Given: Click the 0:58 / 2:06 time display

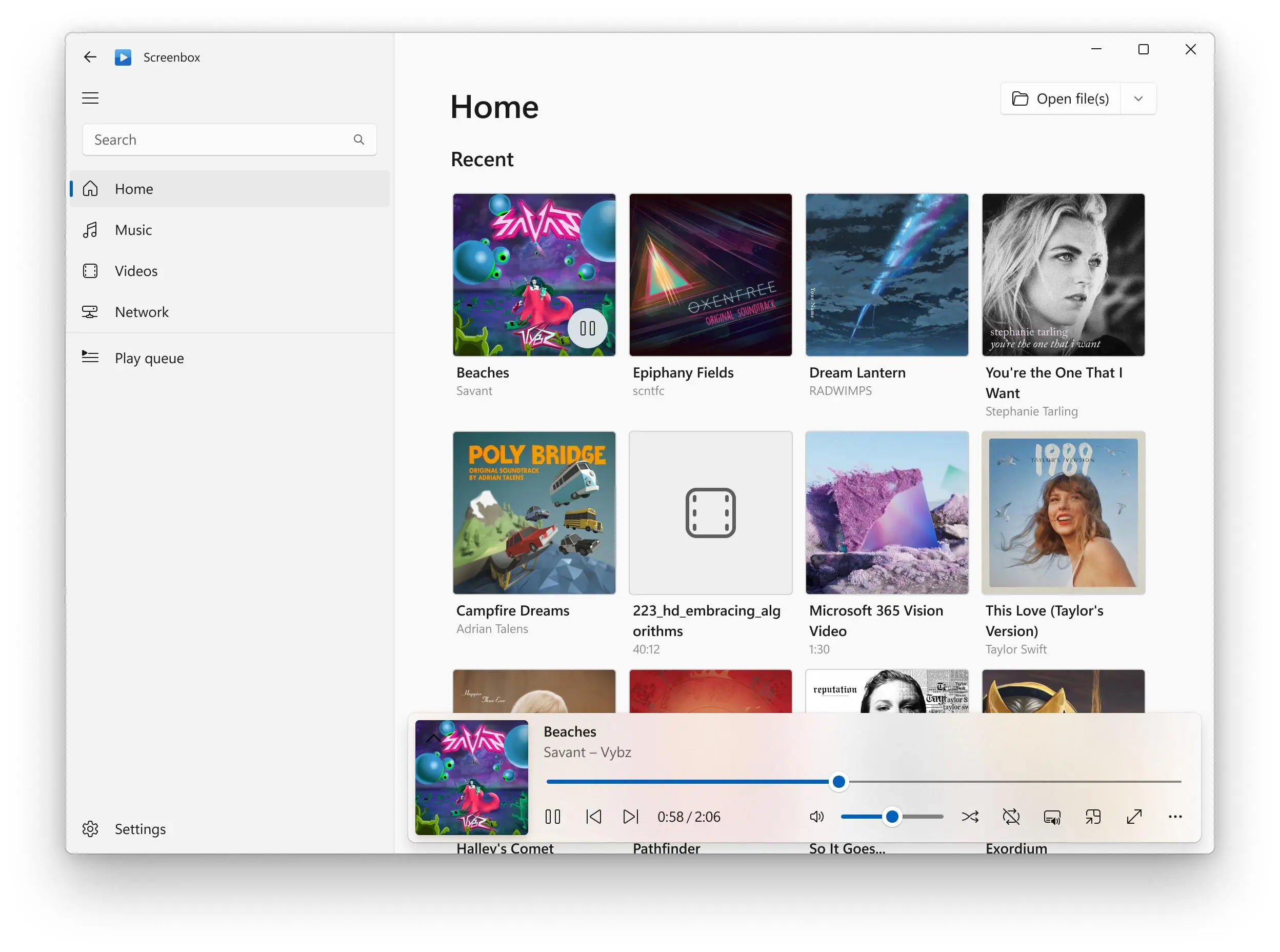Looking at the screenshot, I should point(688,817).
